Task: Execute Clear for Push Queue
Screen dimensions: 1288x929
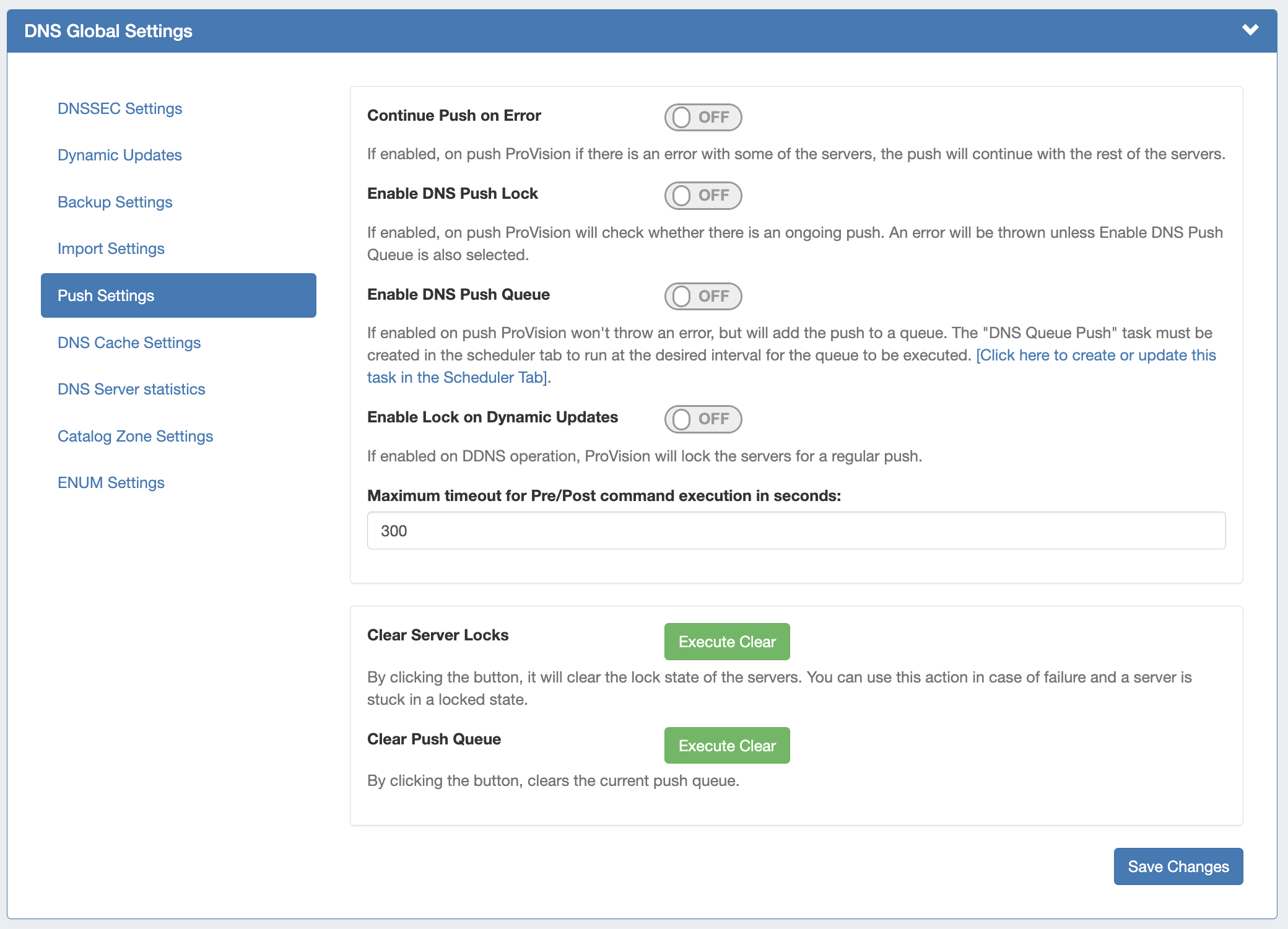Action: point(726,746)
